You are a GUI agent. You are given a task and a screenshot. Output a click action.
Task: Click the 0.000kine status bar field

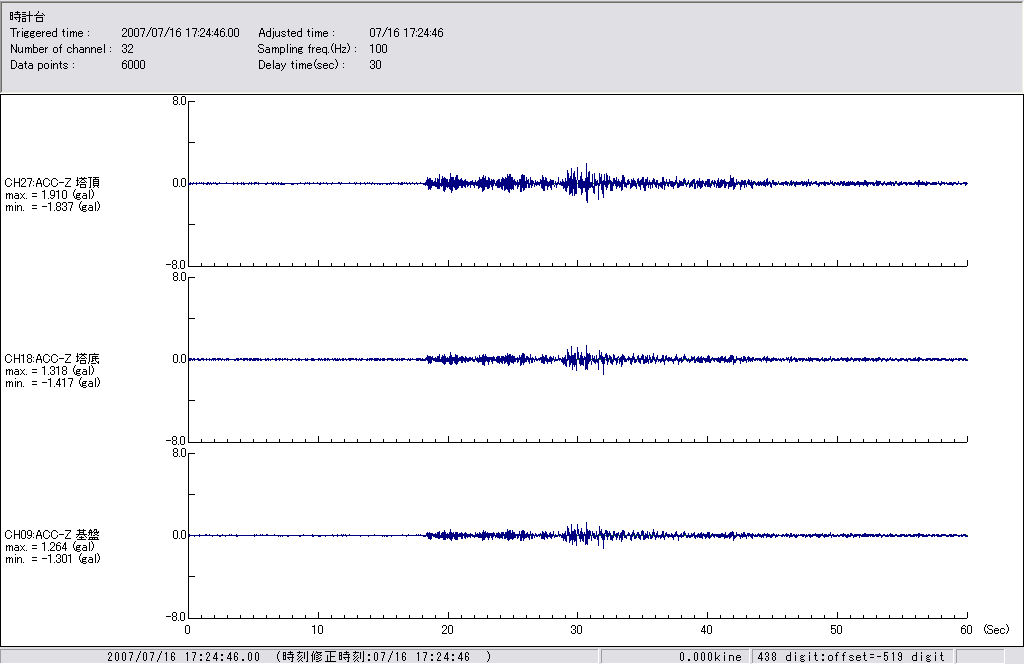tap(710, 657)
